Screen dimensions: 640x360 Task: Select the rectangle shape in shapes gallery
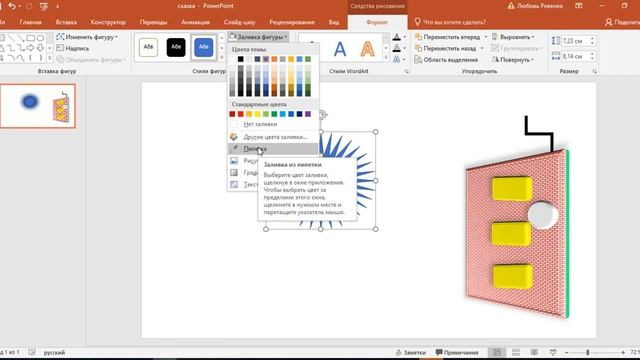pos(31,38)
